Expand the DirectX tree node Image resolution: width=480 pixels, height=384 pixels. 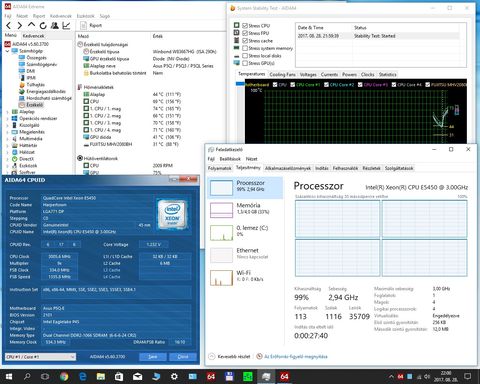pos(7,159)
